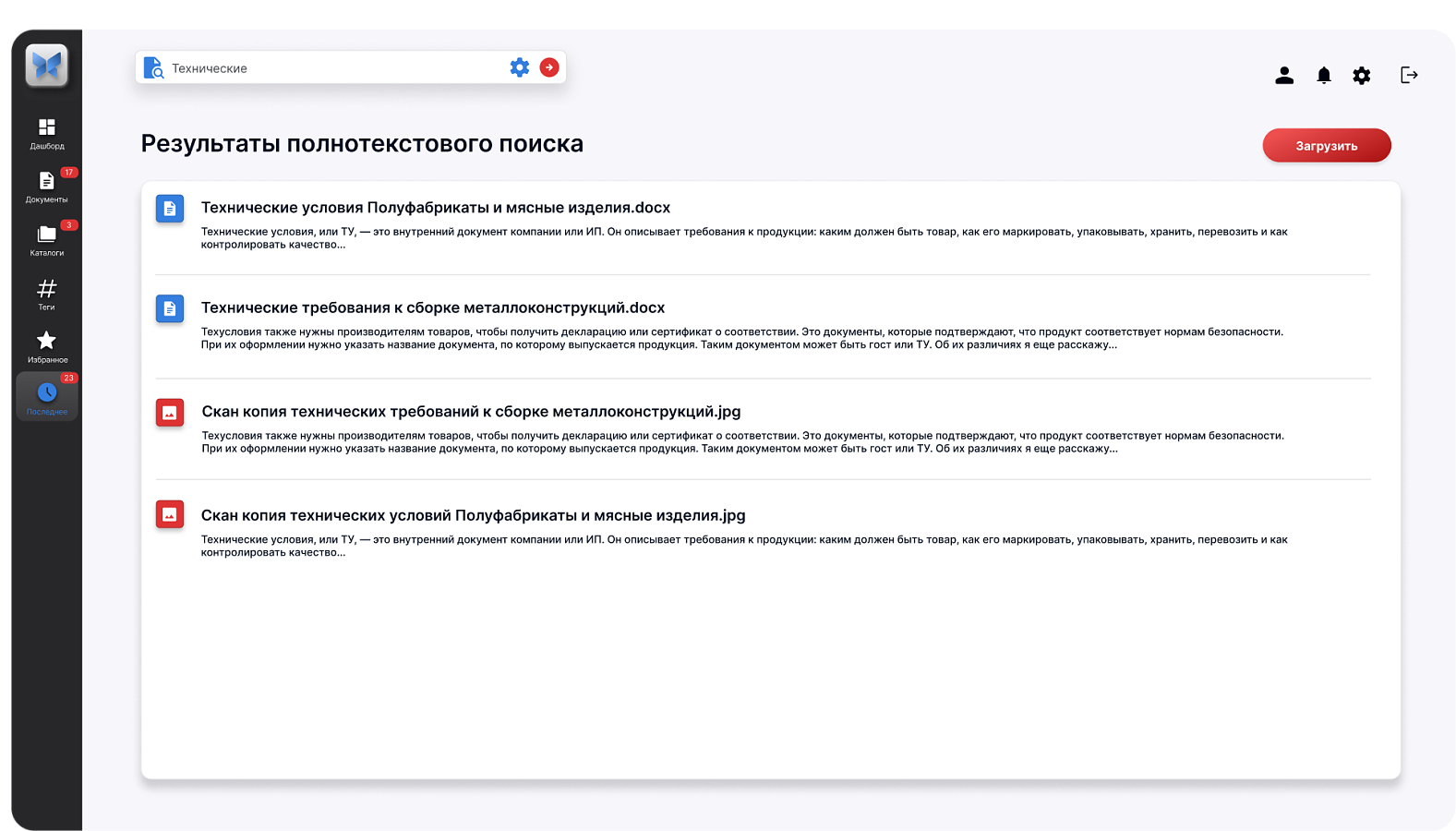Open Технические условия Полуфабрикаты и мясные изделия.docx

point(436,208)
